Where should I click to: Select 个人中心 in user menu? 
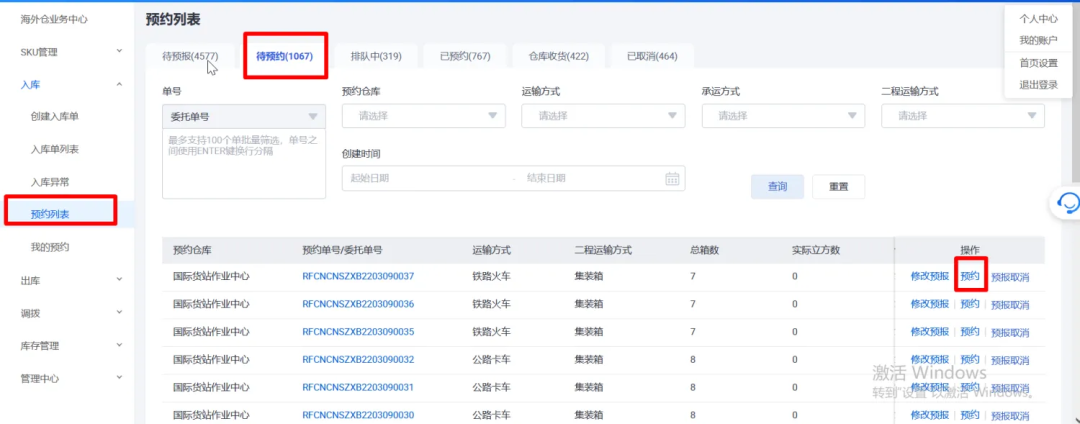coord(1038,19)
